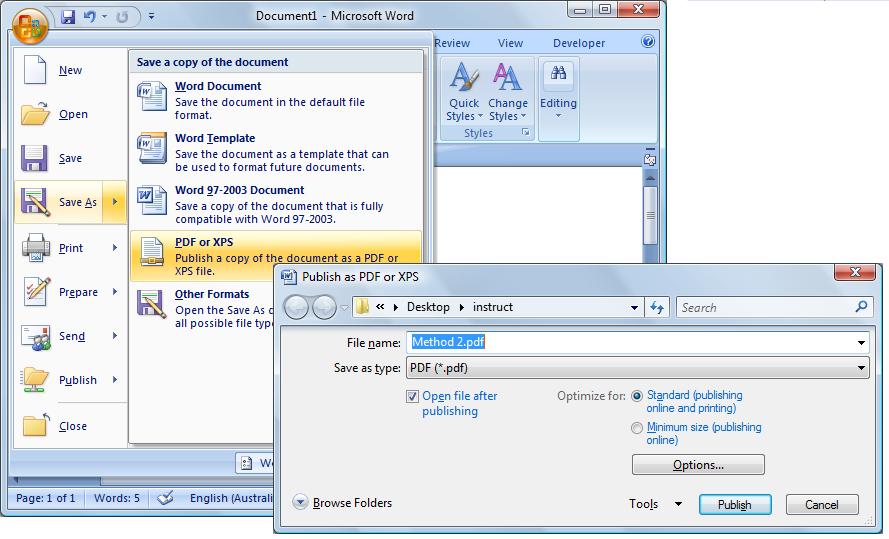
Task: Switch to the Review ribbon tab
Action: pos(452,43)
